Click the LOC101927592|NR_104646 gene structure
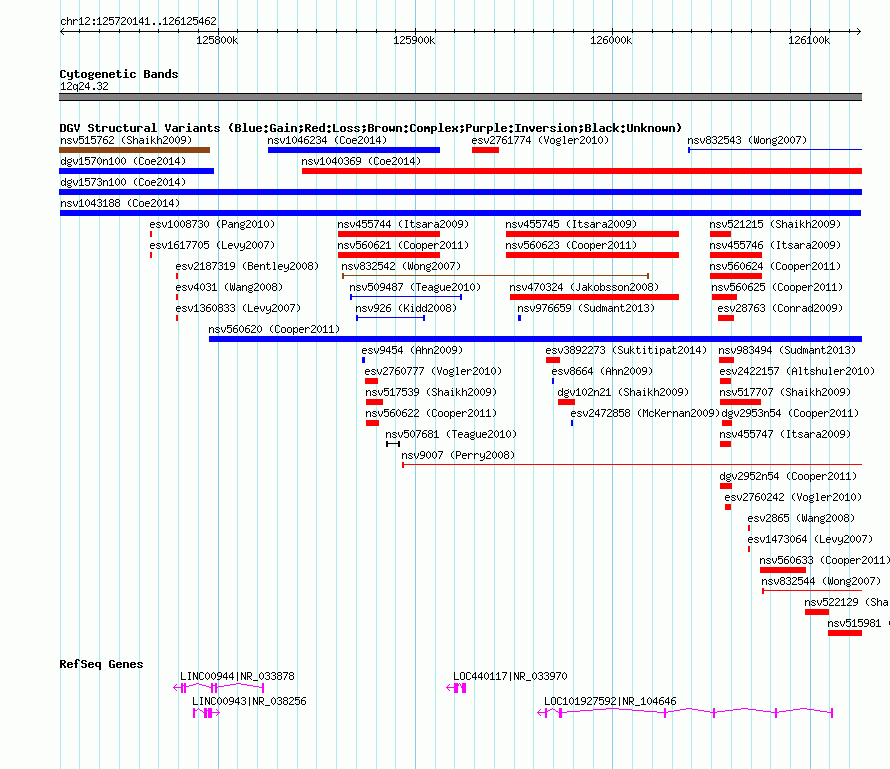Image resolution: width=890 pixels, height=769 pixels. (x=685, y=713)
